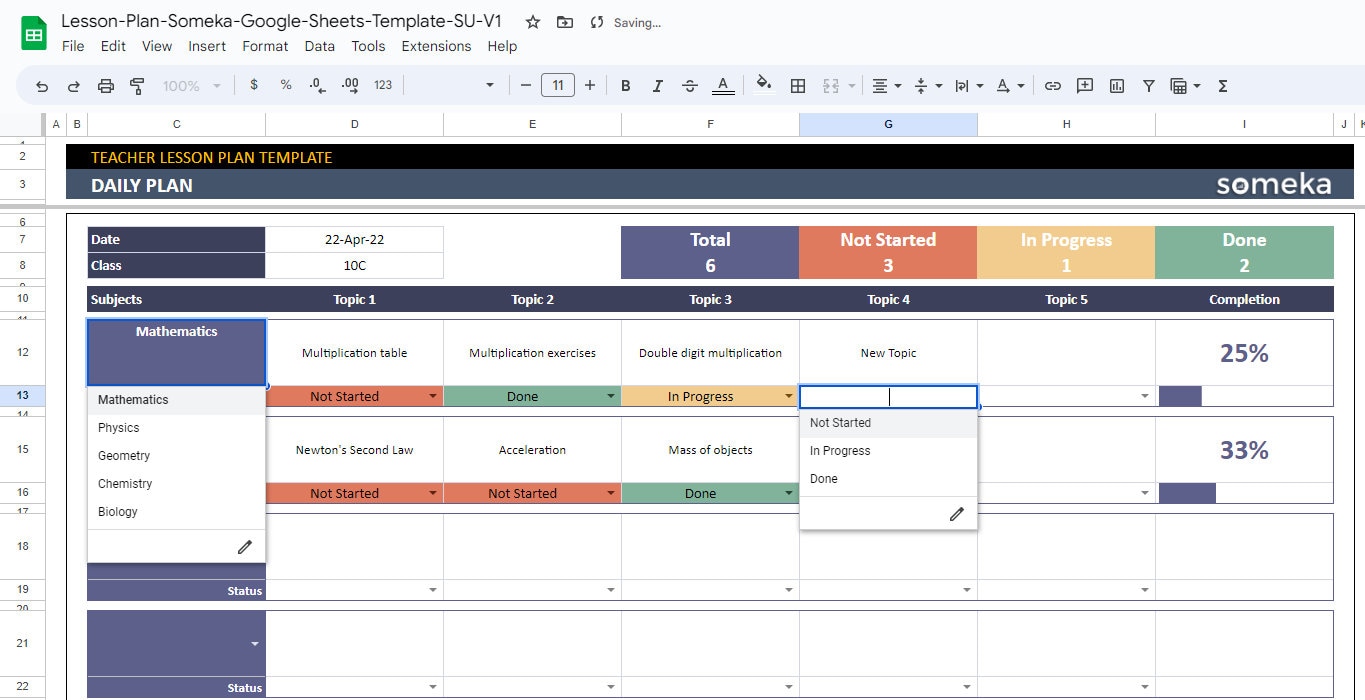Toggle underline via the text color underline button
Image resolution: width=1365 pixels, height=700 pixels.
point(723,85)
